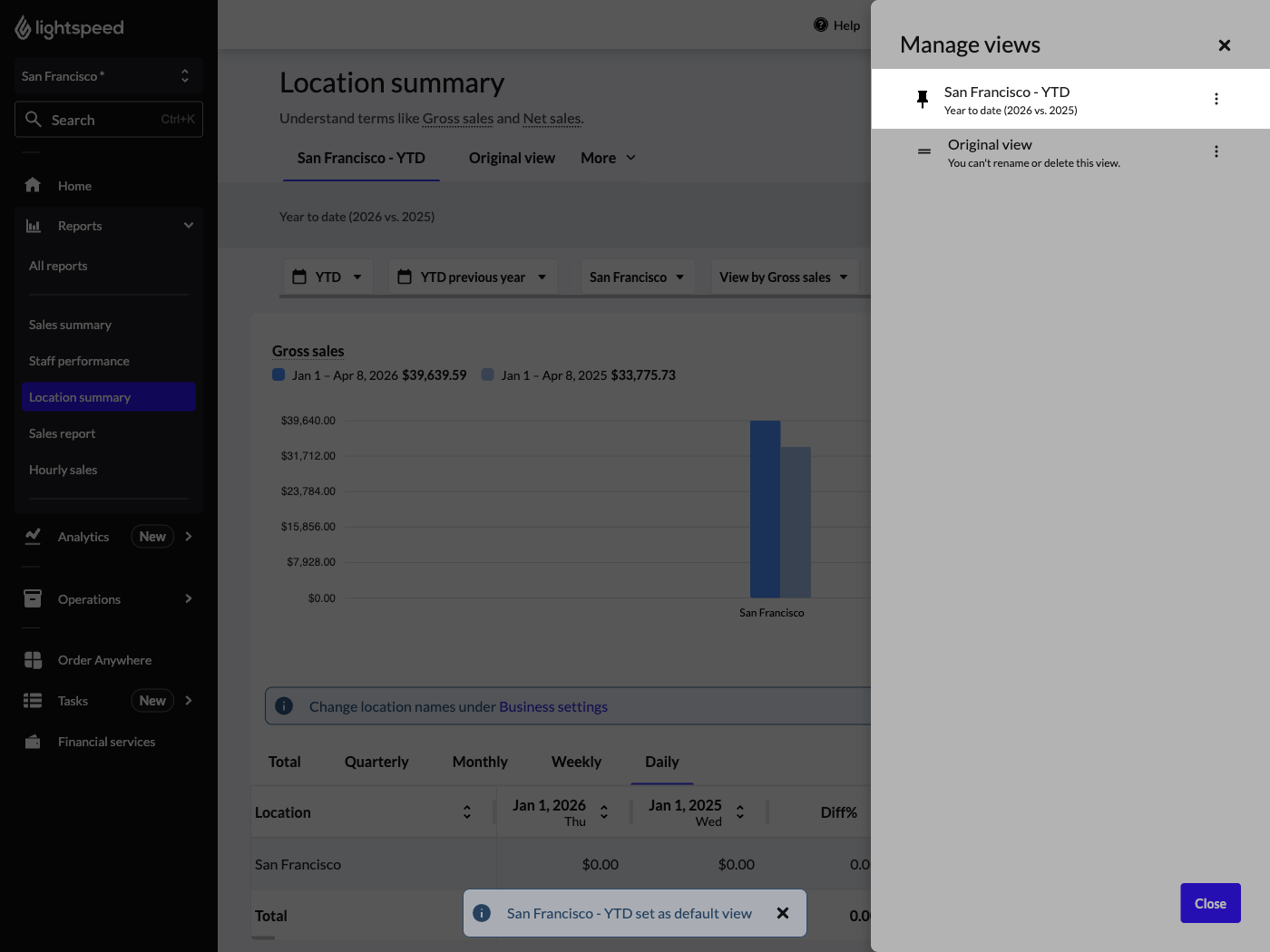Open options menu for San Francisco - YTD view

tap(1216, 99)
